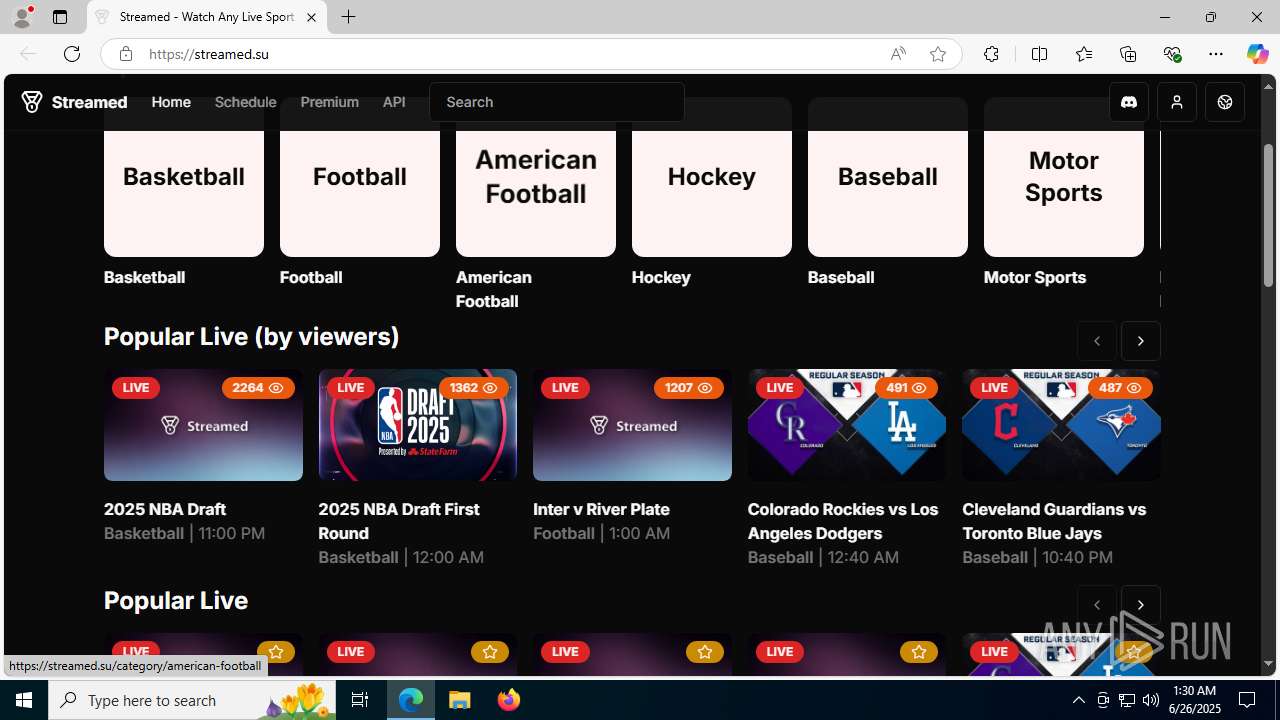
Task: Open browser Extensions icon
Action: click(991, 54)
